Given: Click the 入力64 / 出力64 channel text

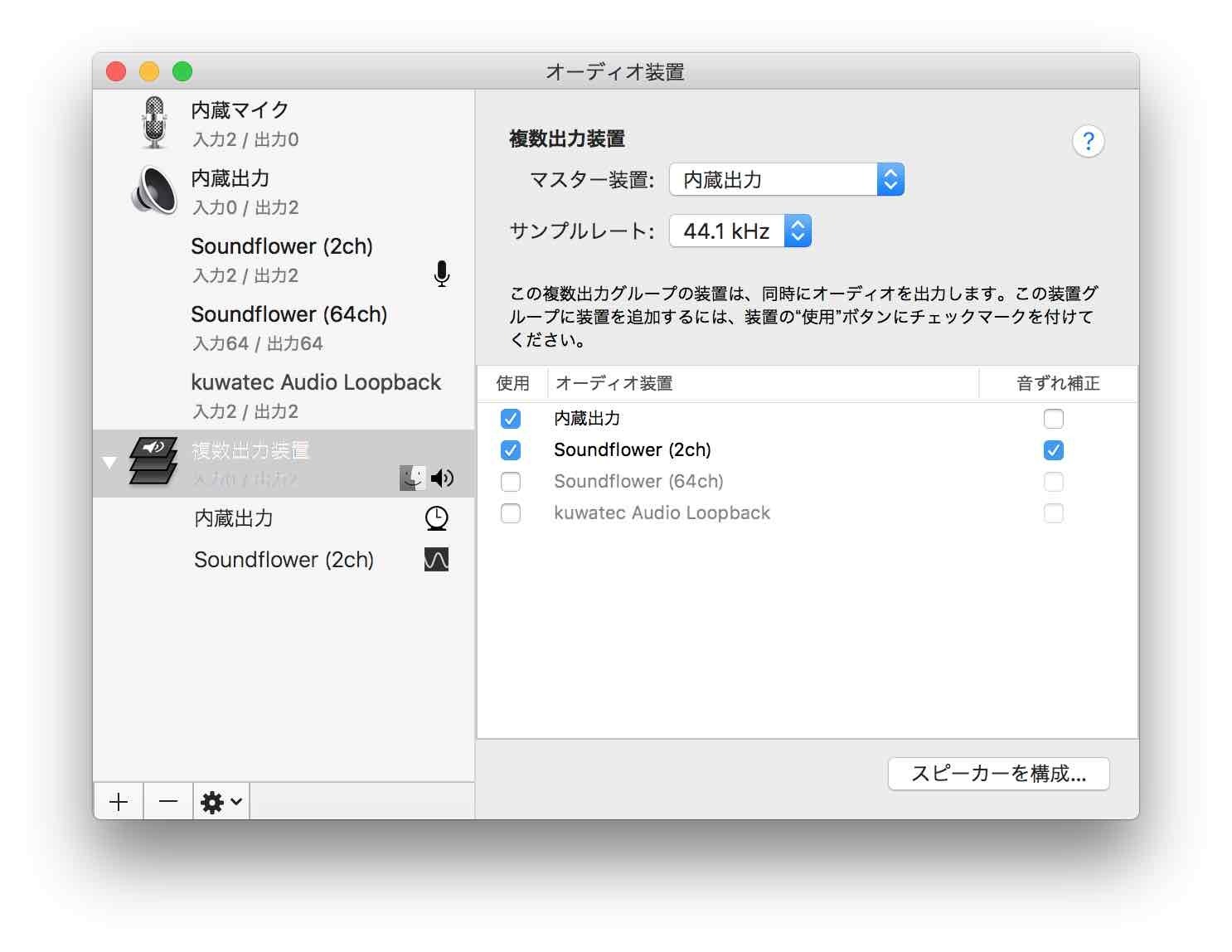Looking at the screenshot, I should point(258,343).
